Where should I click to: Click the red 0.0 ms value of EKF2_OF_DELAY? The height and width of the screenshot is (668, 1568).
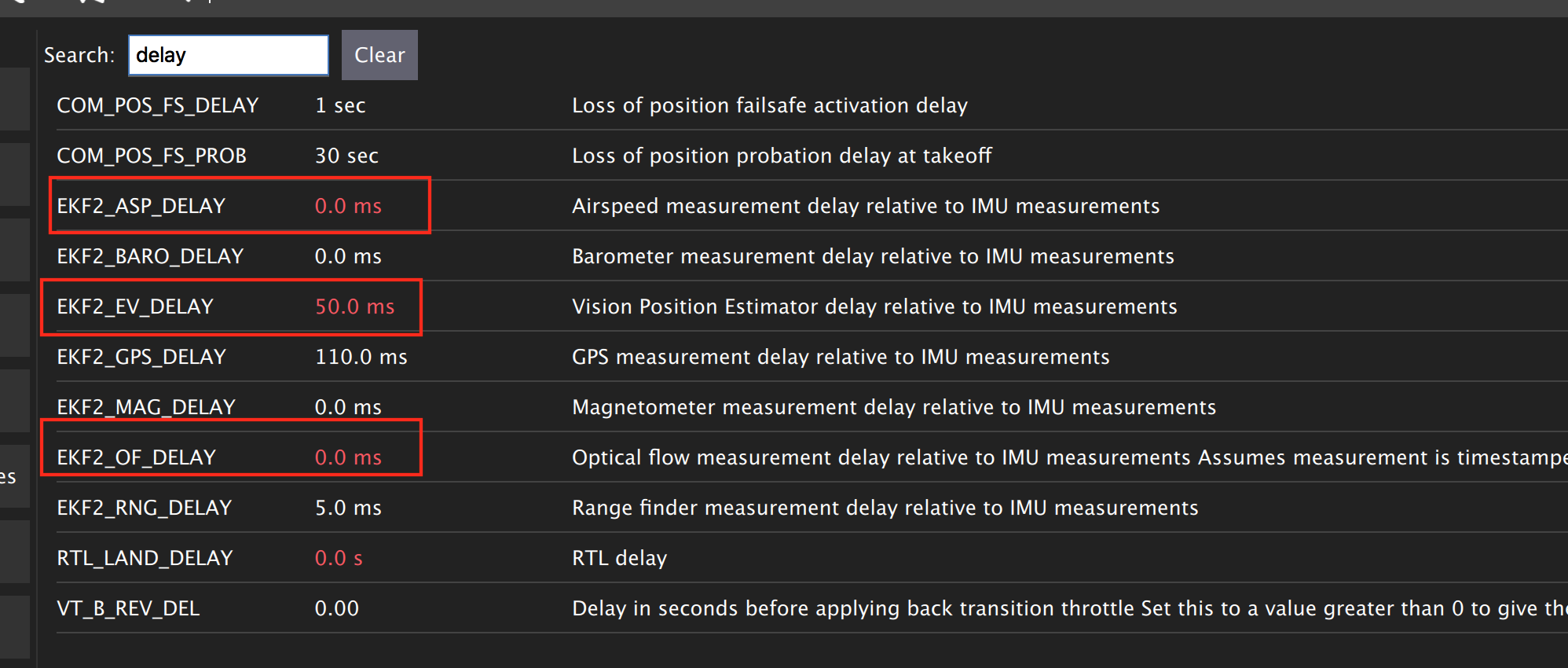click(348, 457)
